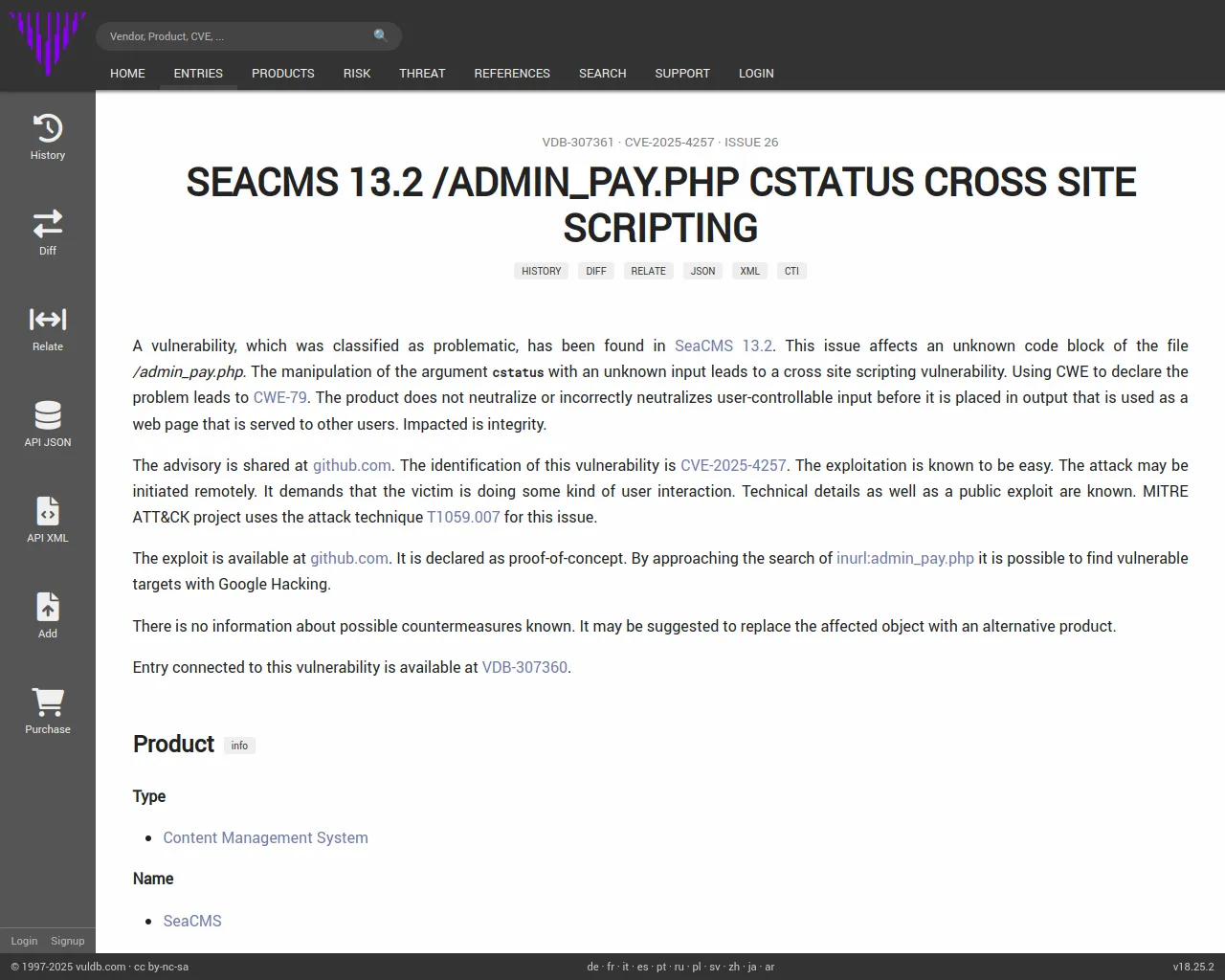Open the cc by-nc-sa license link
The width and height of the screenshot is (1225, 980).
click(x=161, y=967)
